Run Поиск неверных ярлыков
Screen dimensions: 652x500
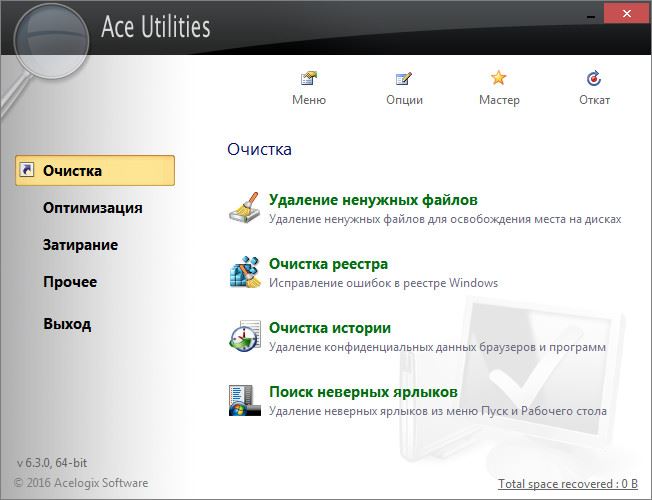point(363,392)
